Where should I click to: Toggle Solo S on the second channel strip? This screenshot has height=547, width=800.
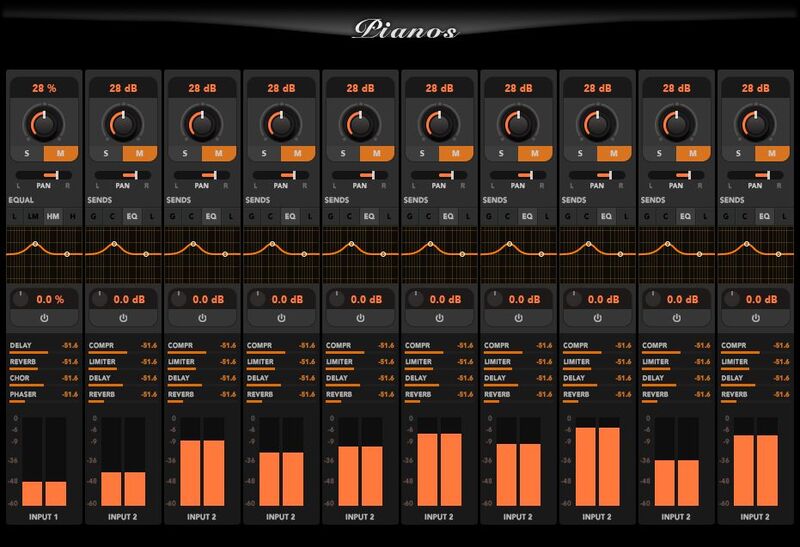coord(106,153)
